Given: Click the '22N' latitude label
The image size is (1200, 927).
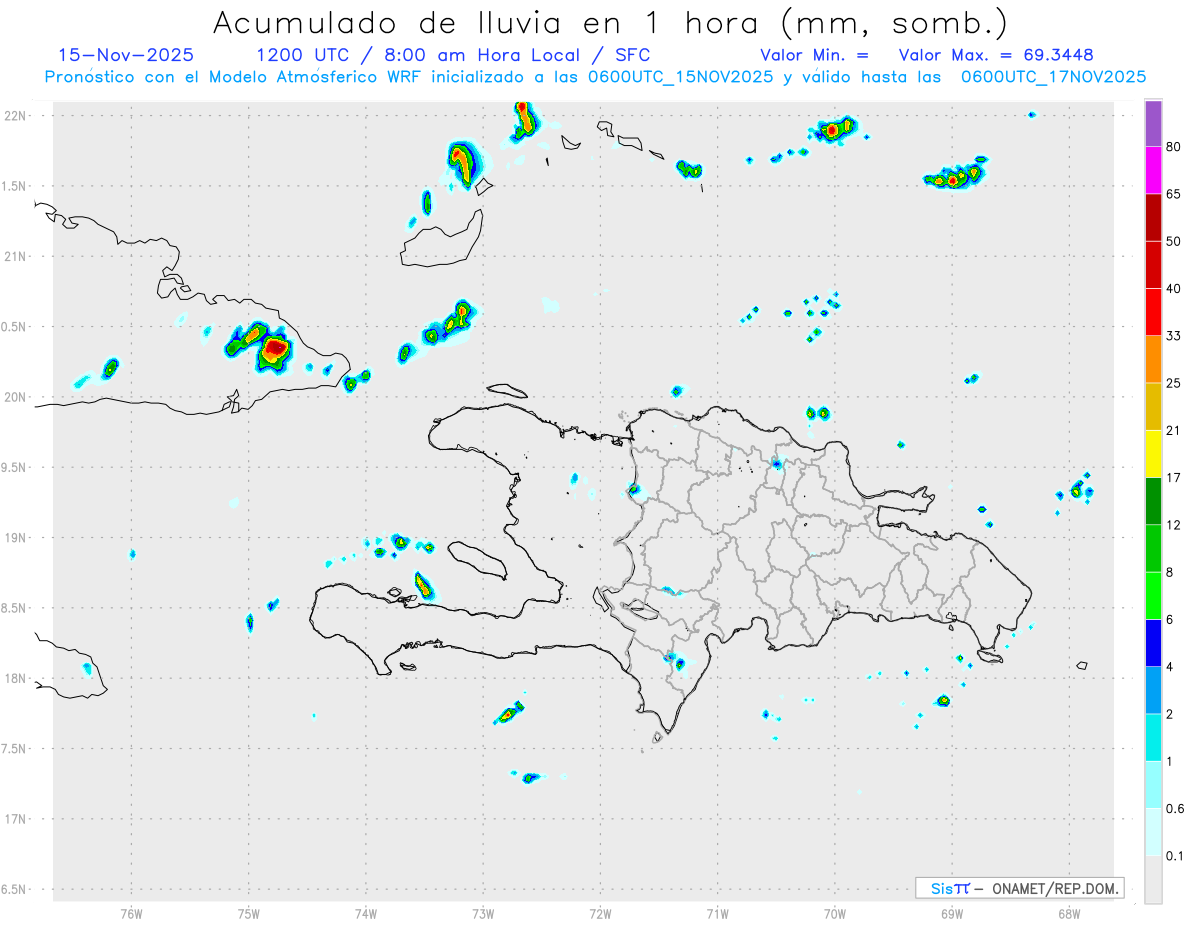Looking at the screenshot, I should [x=15, y=116].
